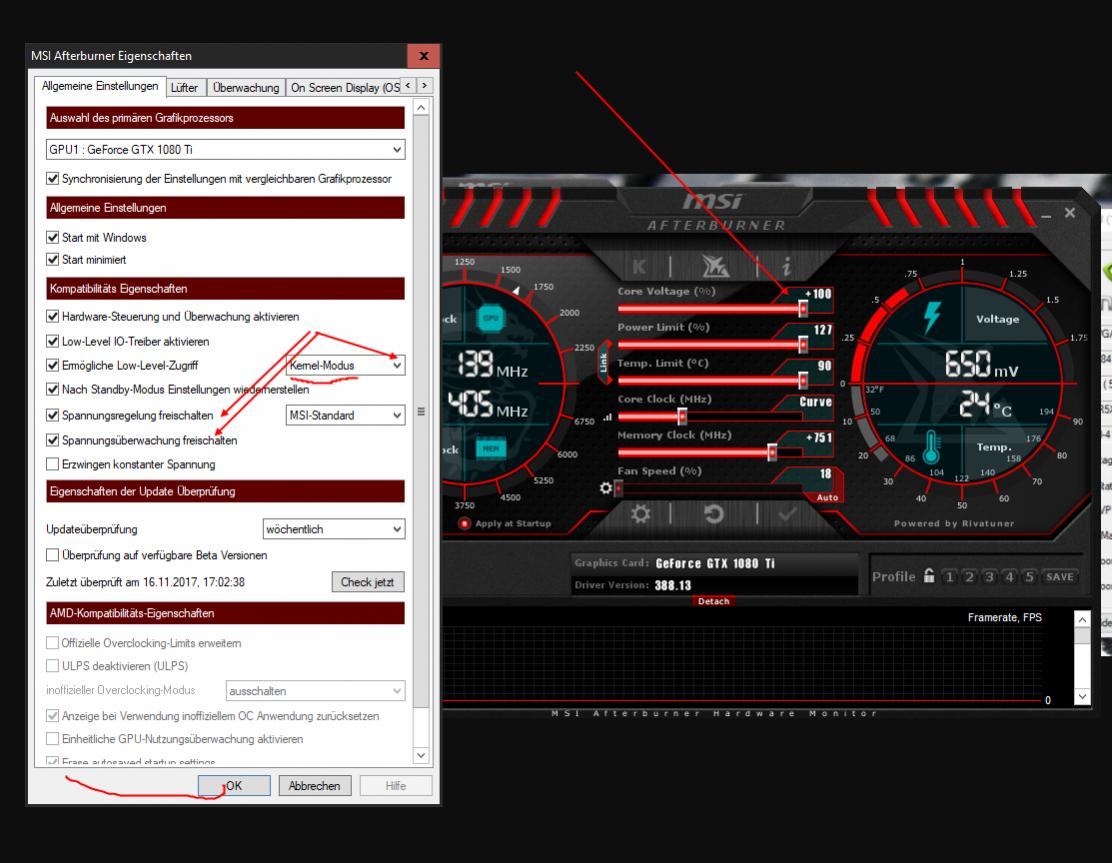Adjust the Core Voltage slider handle
Viewport: 1112px width, 863px height.
[x=803, y=308]
